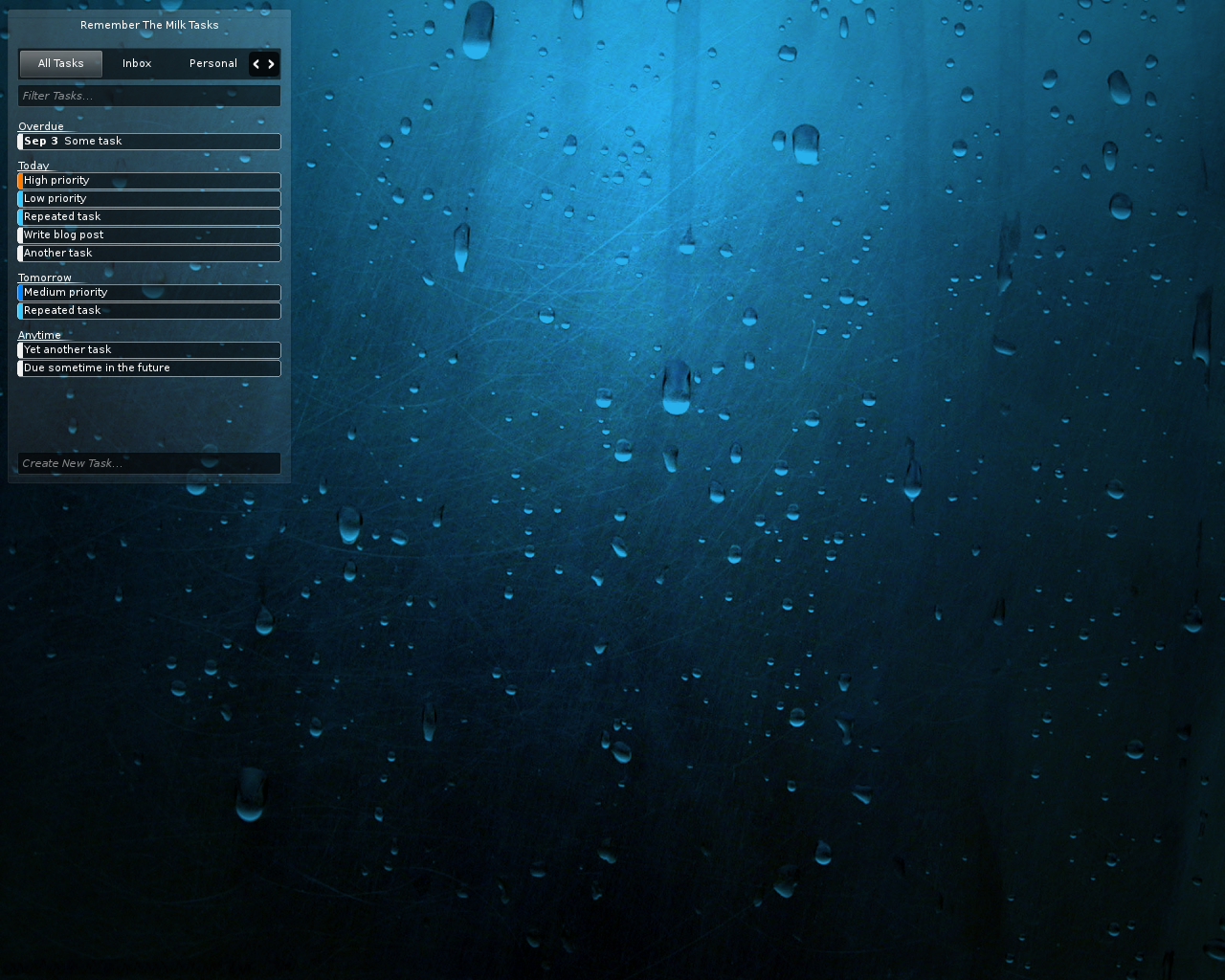The image size is (1225, 980).
Task: Click the Create New Task field
Action: tap(149, 463)
